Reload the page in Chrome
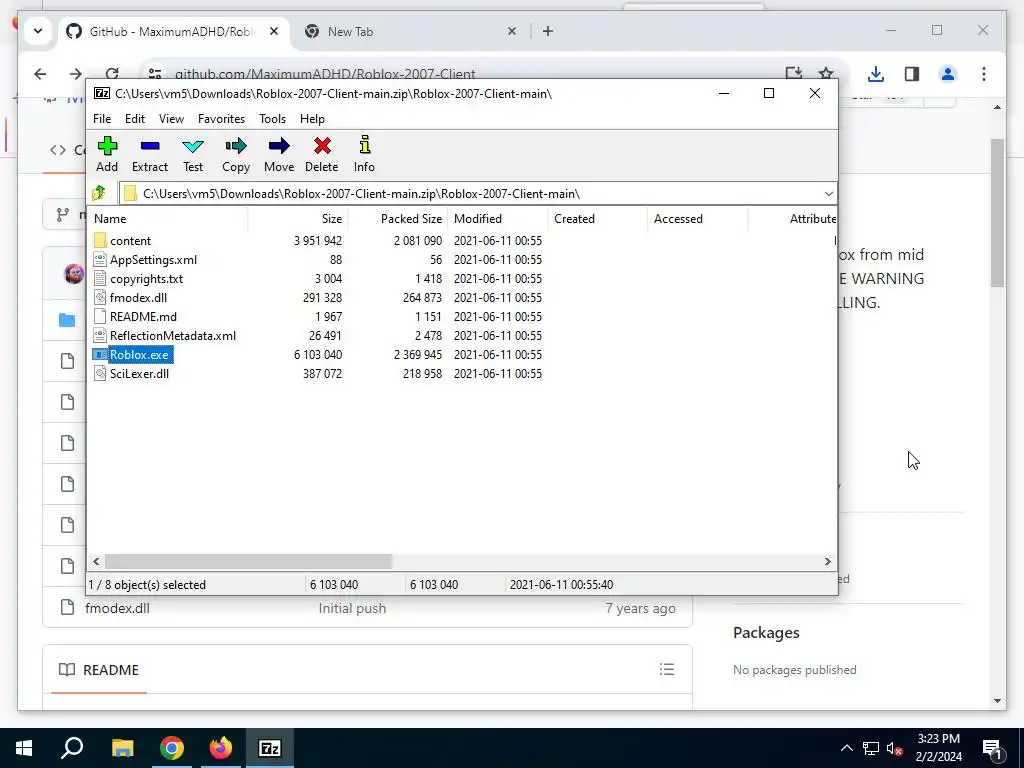 [112, 74]
